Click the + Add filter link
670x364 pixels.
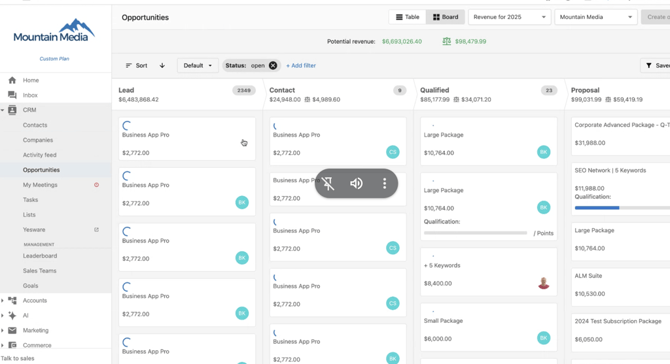(x=301, y=65)
